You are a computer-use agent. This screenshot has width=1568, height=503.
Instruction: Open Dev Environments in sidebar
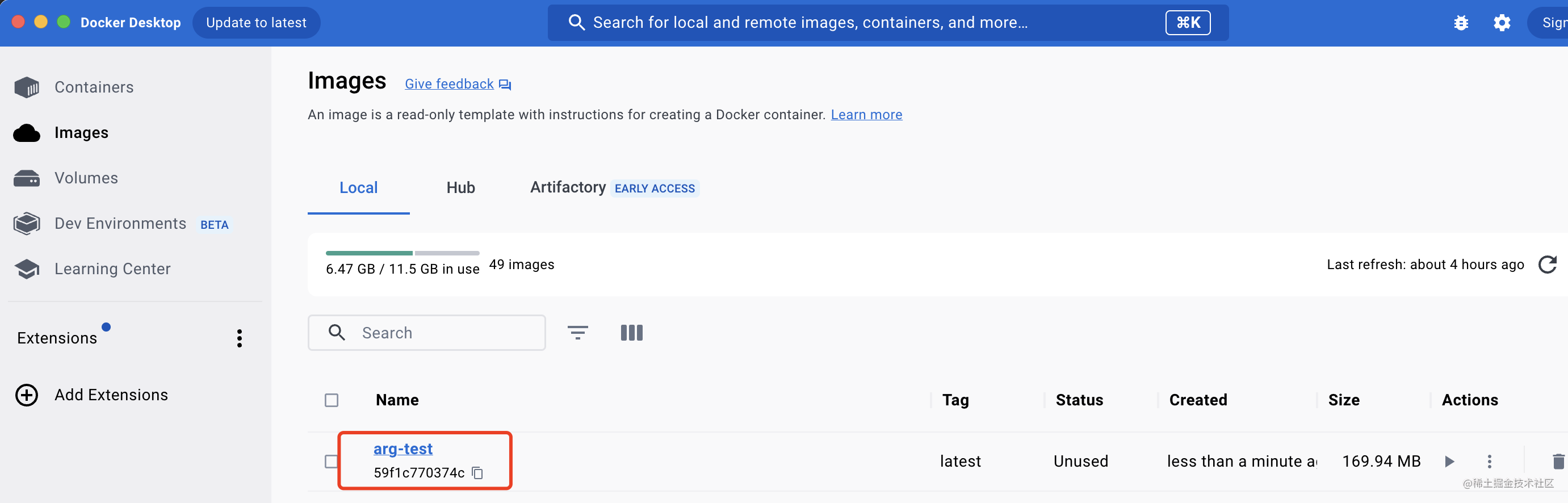coord(120,224)
